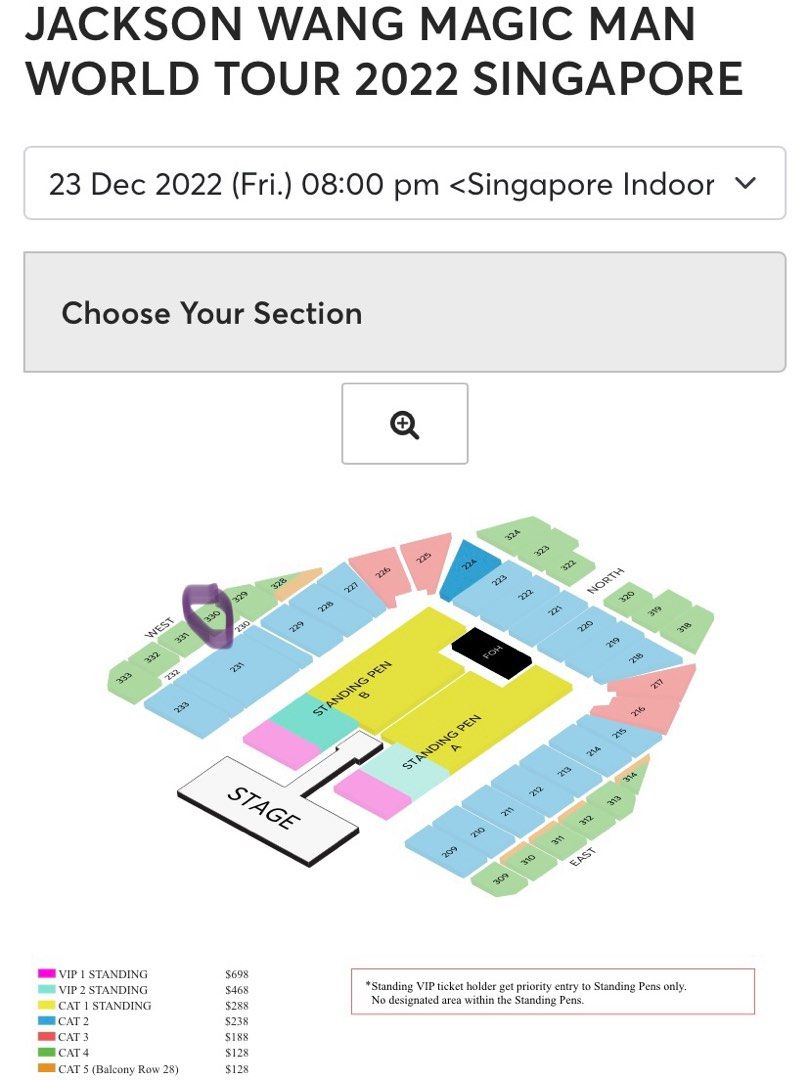This screenshot has width=810, height=1080.
Task: Select section 225 pink block
Action: (426, 559)
